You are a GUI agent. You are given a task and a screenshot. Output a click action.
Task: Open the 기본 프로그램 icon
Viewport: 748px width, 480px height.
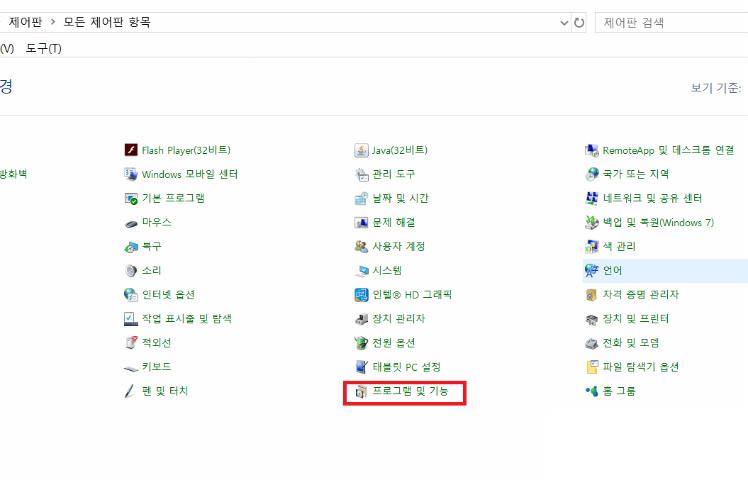(x=131, y=198)
